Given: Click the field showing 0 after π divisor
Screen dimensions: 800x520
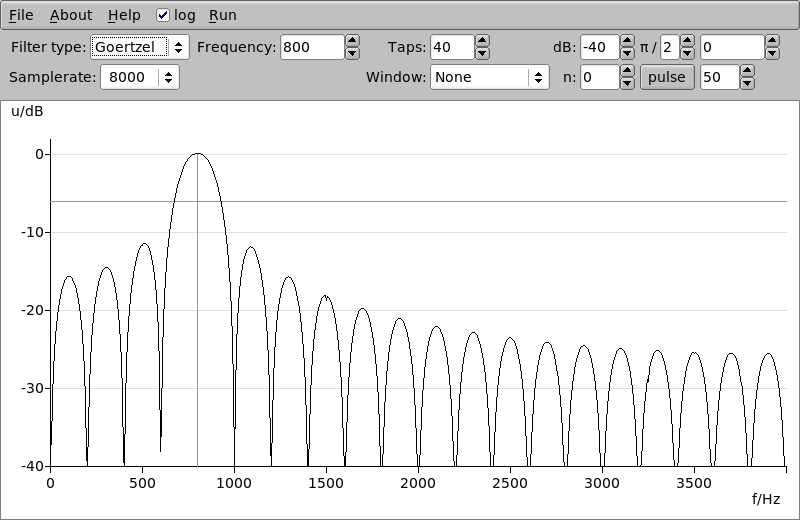Looking at the screenshot, I should pos(732,47).
